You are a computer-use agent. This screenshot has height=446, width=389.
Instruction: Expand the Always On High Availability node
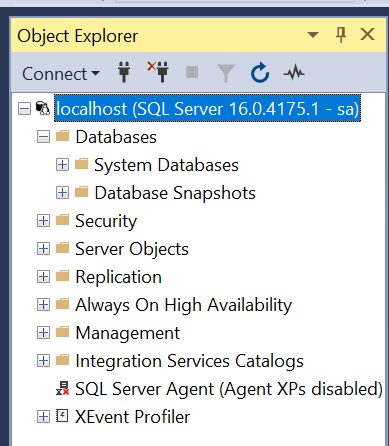(43, 305)
